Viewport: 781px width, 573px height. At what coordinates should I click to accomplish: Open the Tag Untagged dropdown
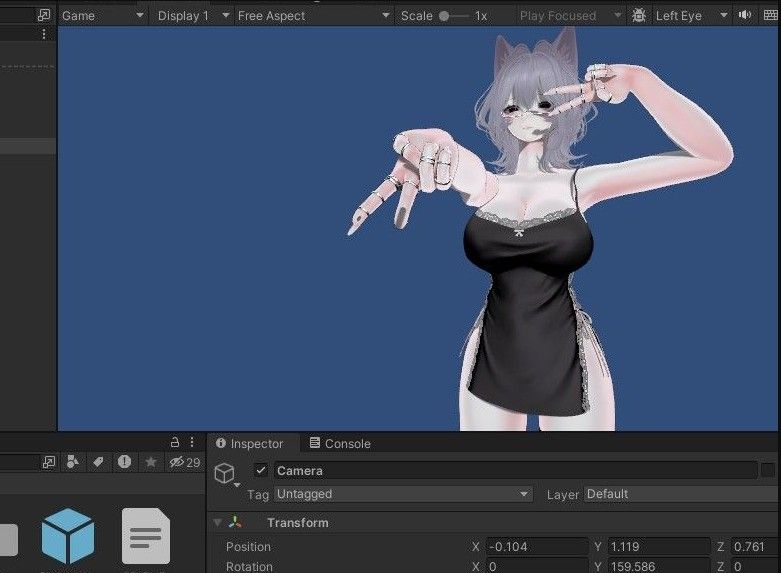[x=403, y=494]
